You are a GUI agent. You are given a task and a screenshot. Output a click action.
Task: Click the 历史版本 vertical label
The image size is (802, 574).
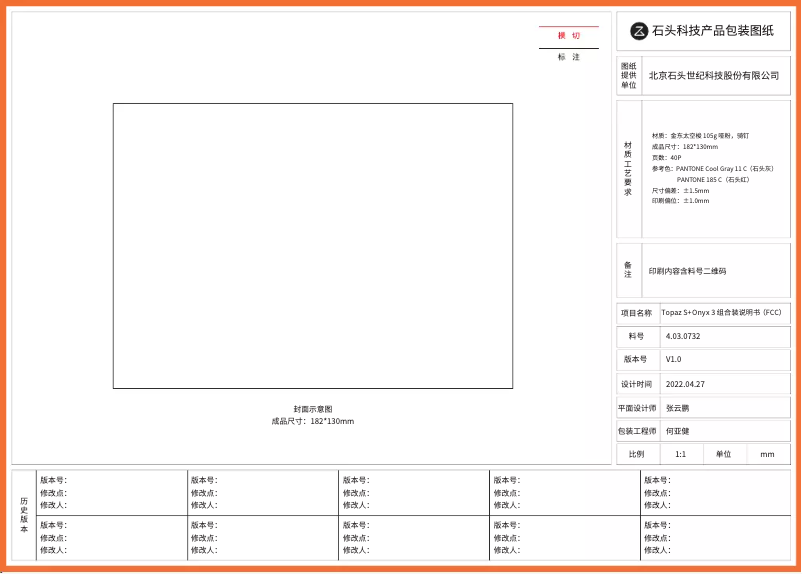pos(24,514)
